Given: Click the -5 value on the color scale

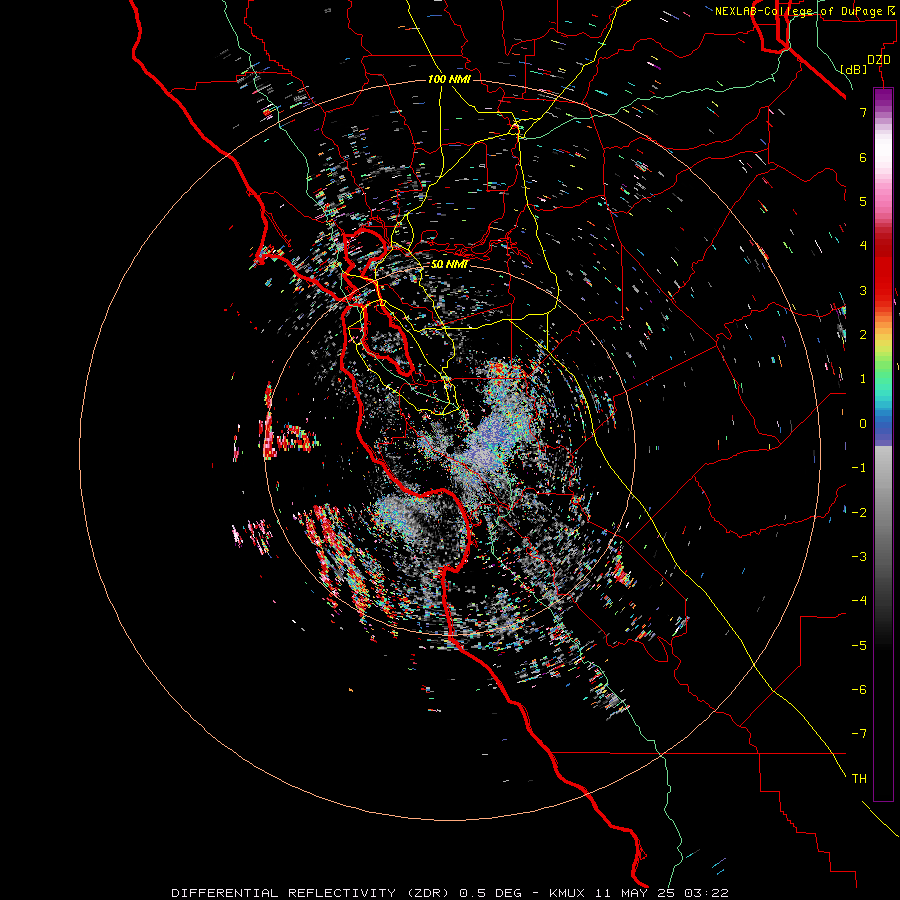Looking at the screenshot, I should 859,645.
